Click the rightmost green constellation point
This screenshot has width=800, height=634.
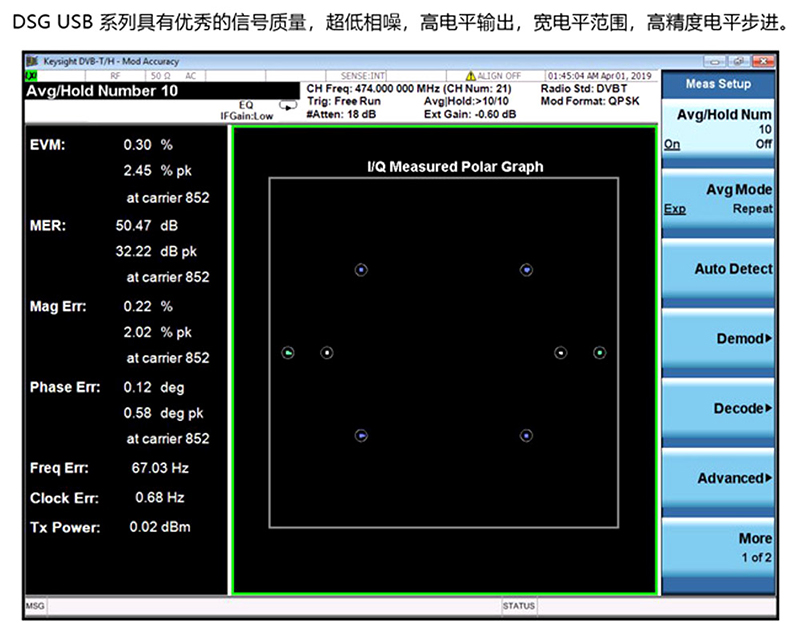(x=599, y=352)
